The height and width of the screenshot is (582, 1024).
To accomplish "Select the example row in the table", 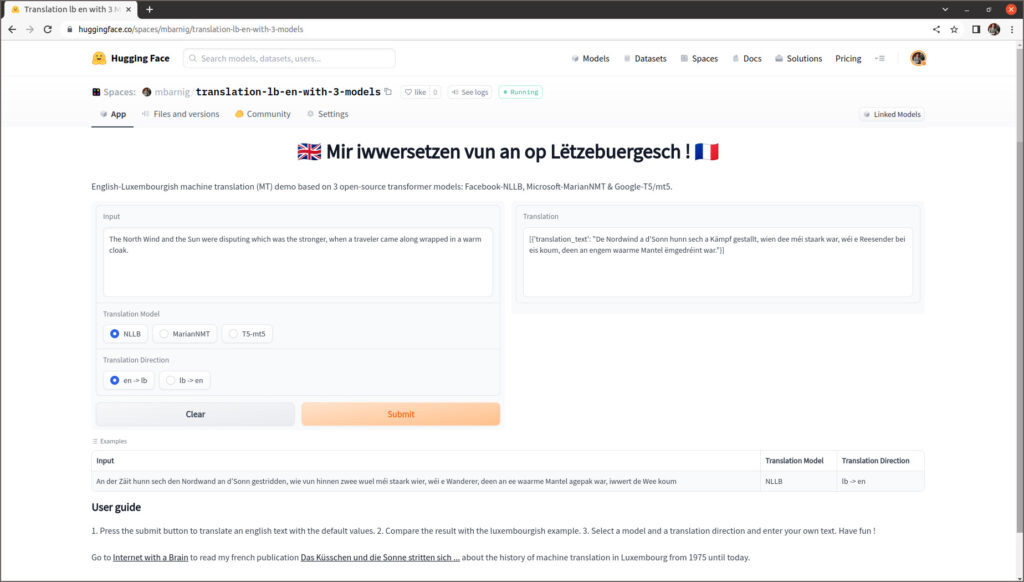I will tap(426, 481).
